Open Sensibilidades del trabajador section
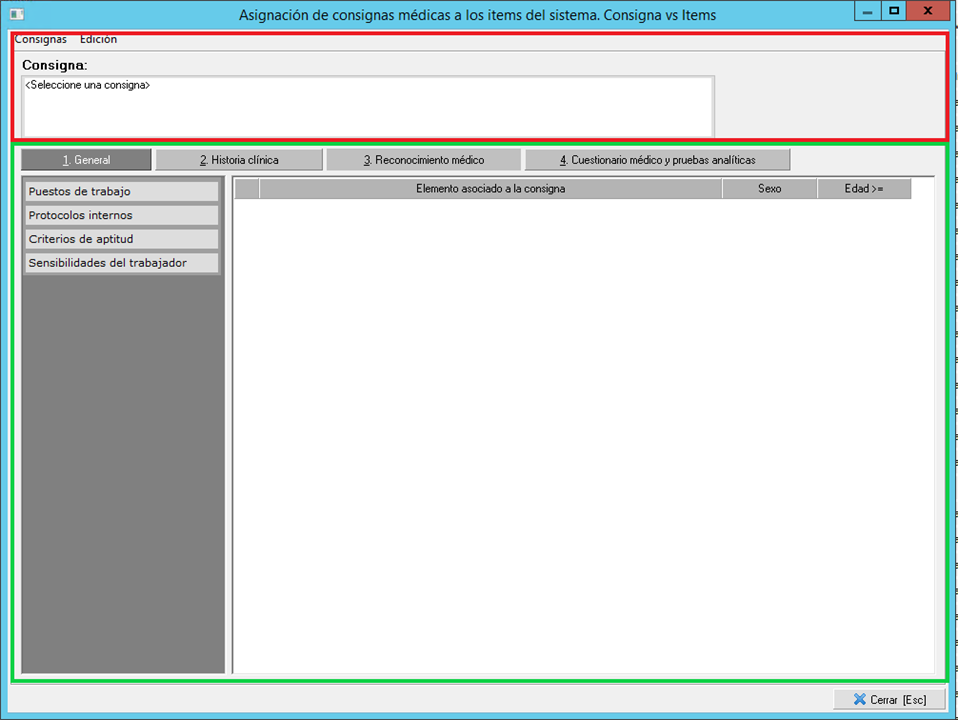This screenshot has width=958, height=720. coord(120,263)
